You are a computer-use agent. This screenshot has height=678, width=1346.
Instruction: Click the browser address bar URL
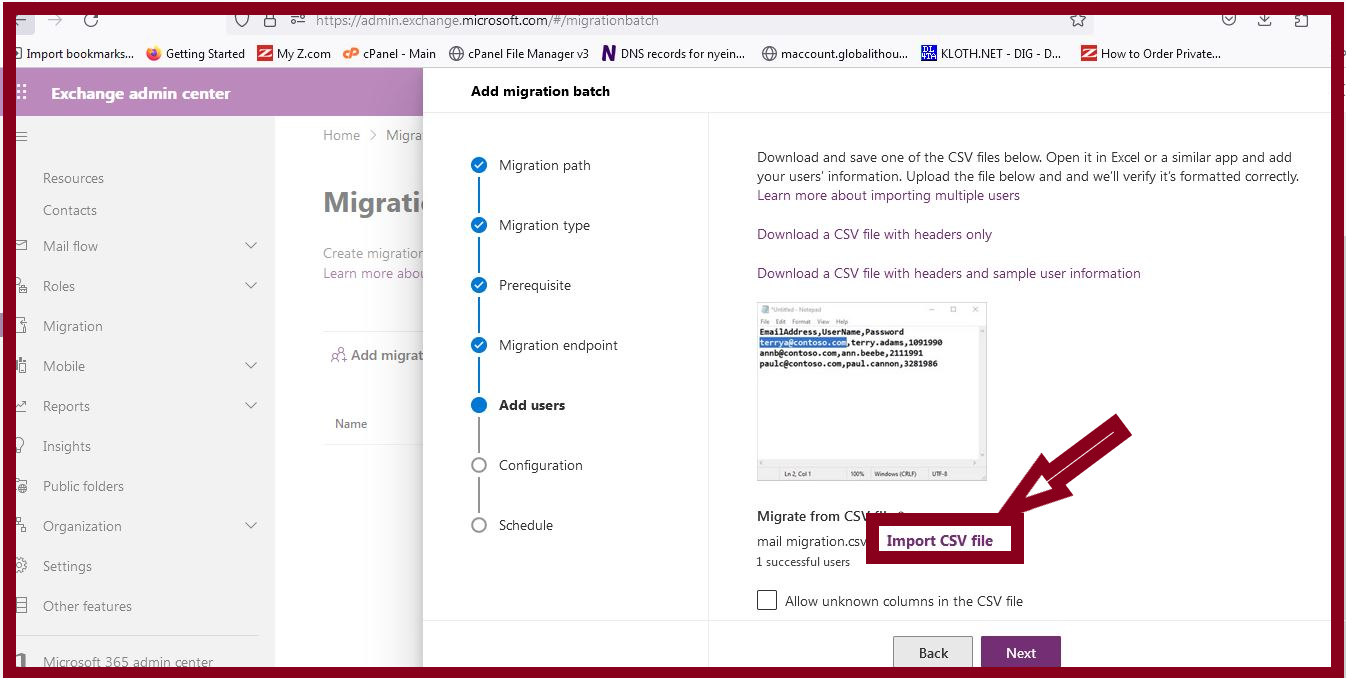(x=487, y=19)
